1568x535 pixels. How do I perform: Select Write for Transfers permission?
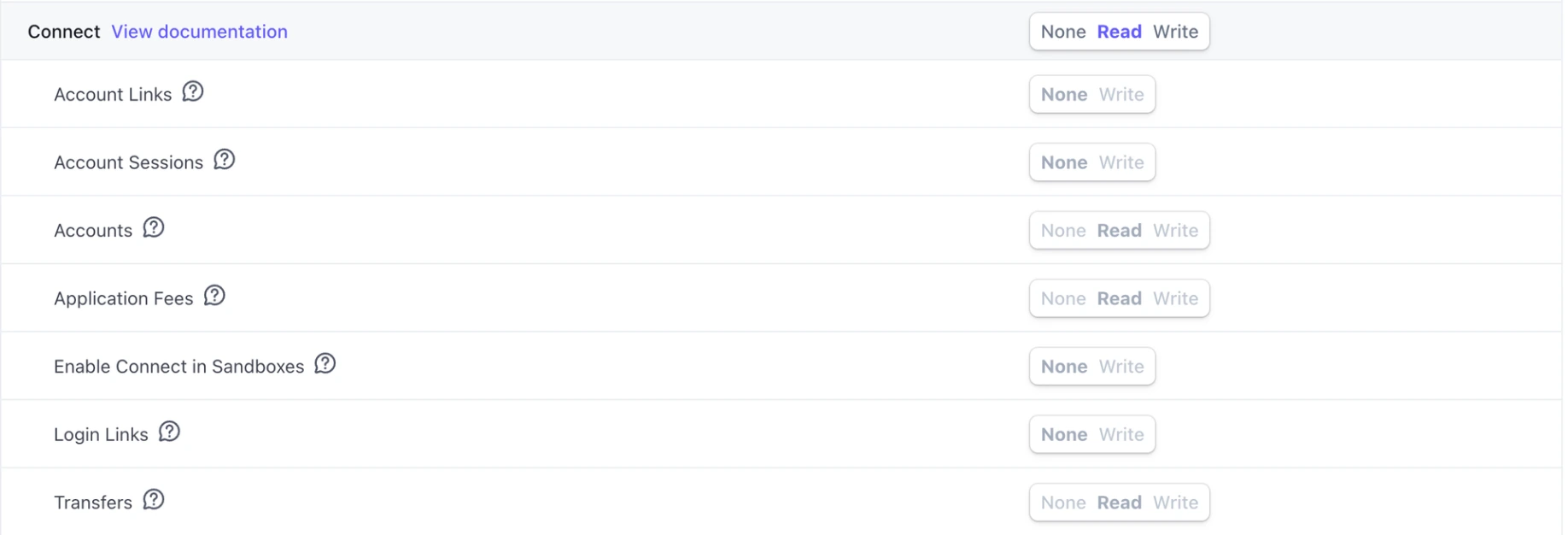pos(1175,503)
